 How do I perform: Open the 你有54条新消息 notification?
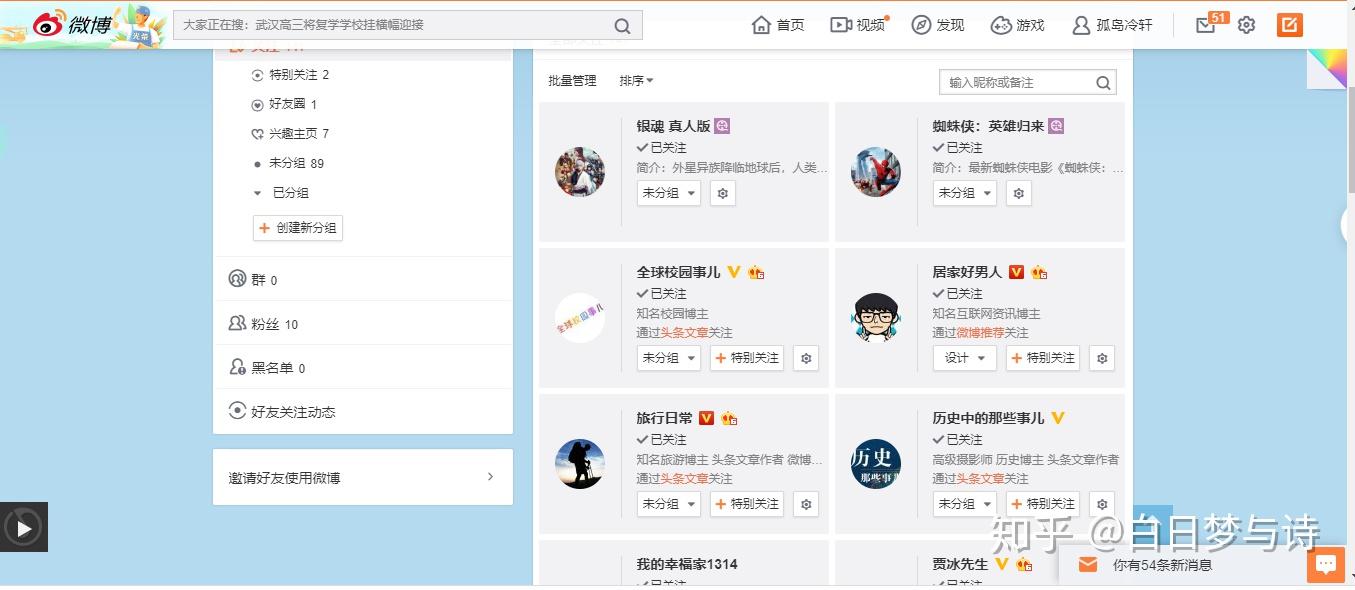click(x=1162, y=565)
